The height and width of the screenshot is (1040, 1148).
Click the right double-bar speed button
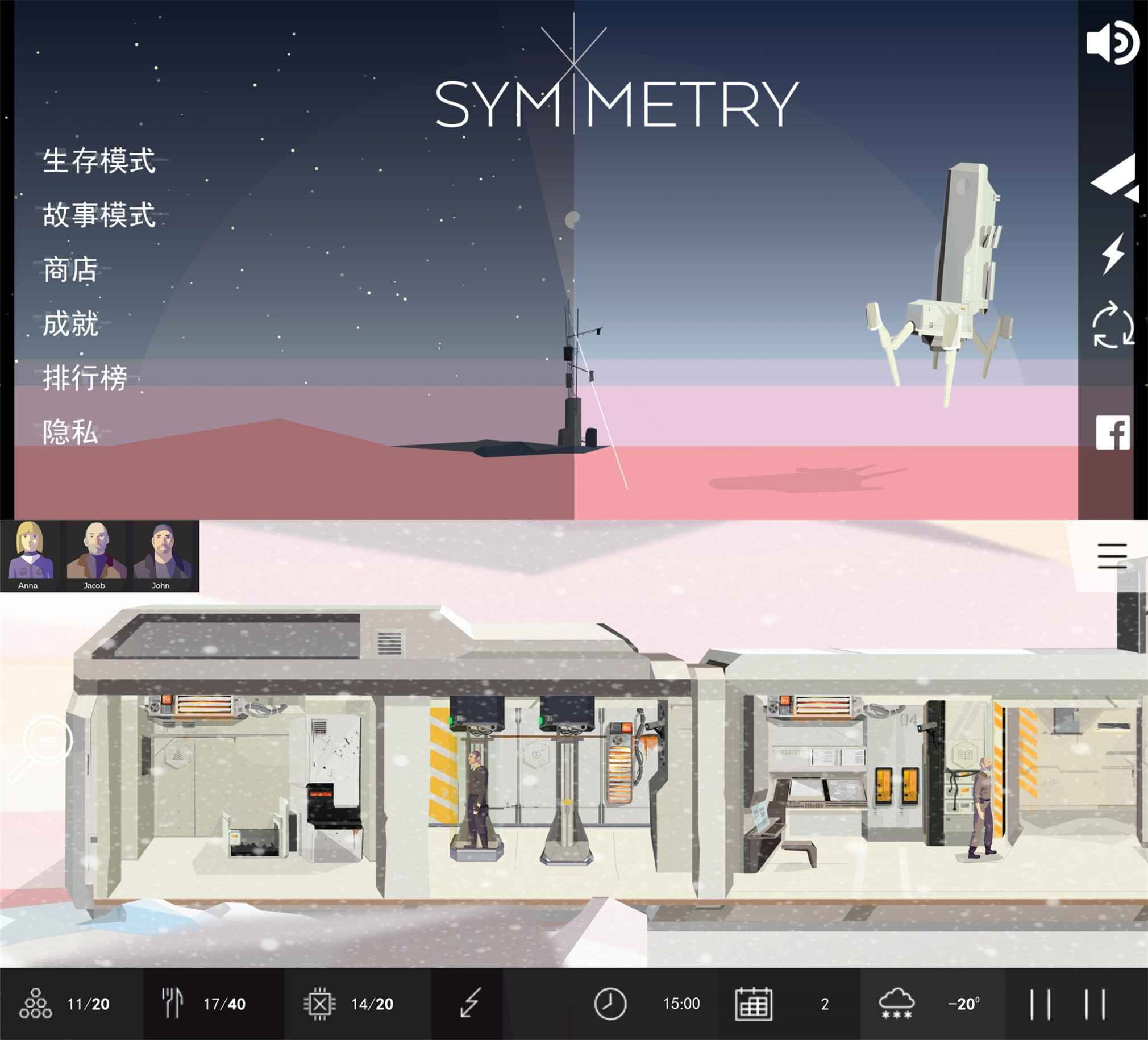coord(1095,1004)
